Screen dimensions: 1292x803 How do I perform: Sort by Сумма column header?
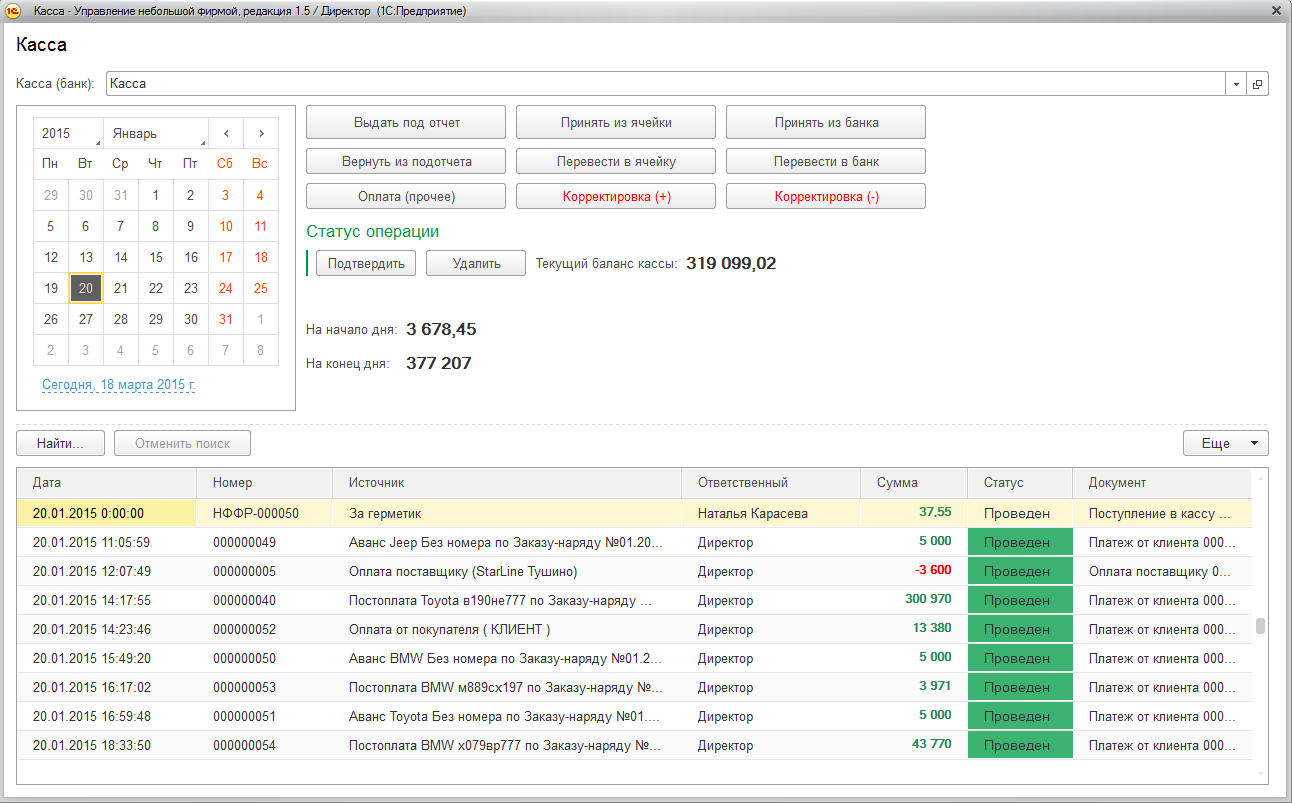click(x=914, y=483)
